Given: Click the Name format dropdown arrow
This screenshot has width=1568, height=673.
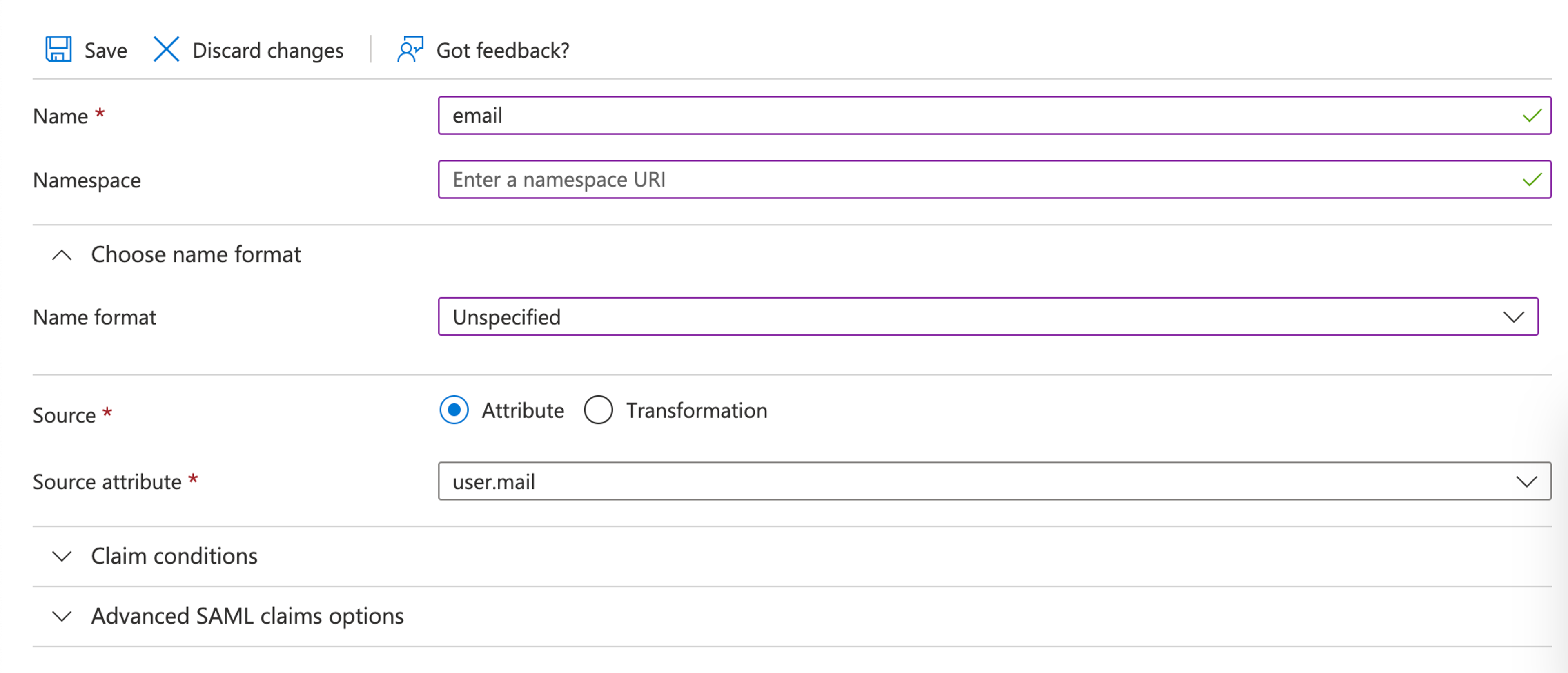Looking at the screenshot, I should click(1513, 317).
